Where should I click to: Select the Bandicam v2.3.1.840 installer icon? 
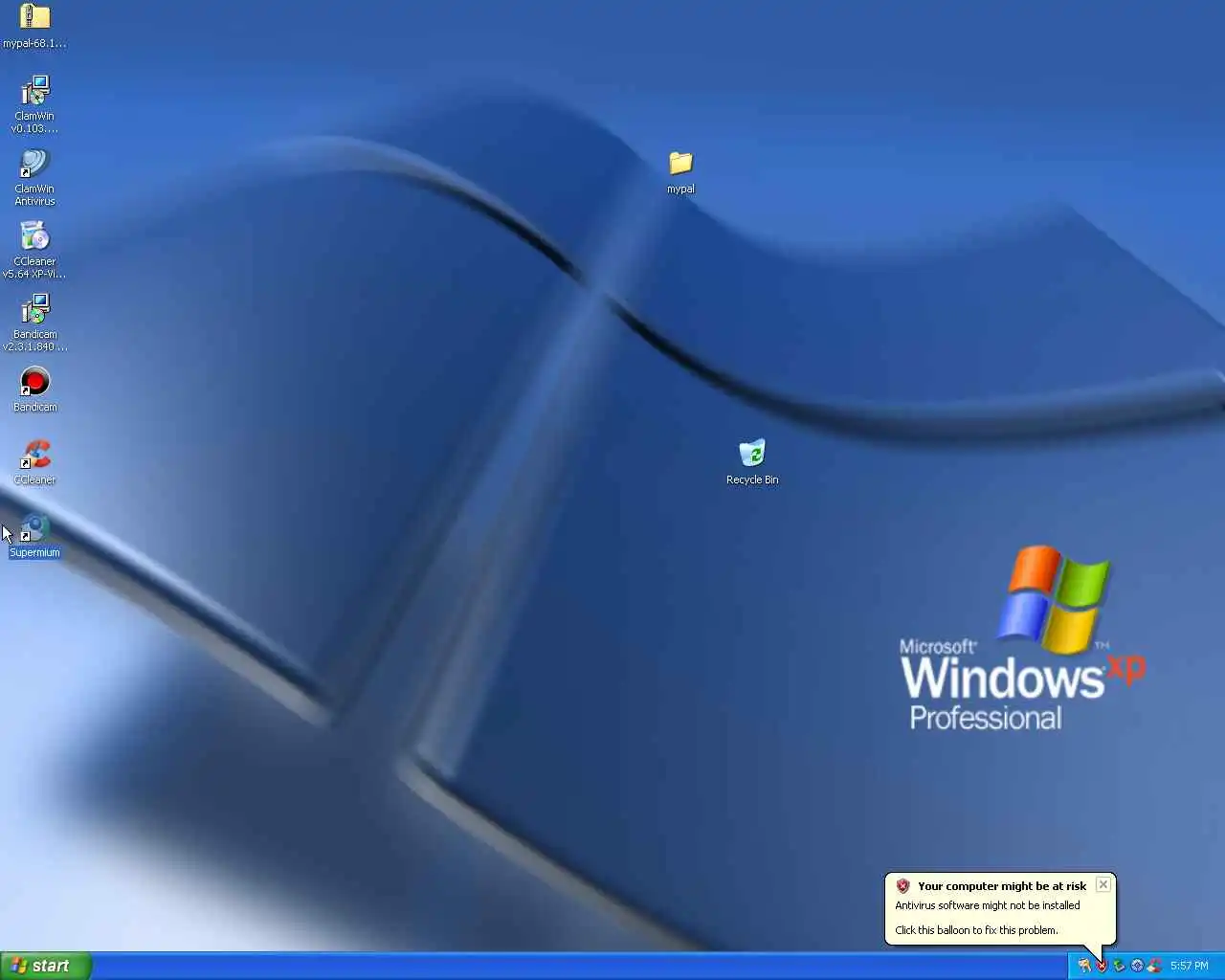[34, 308]
